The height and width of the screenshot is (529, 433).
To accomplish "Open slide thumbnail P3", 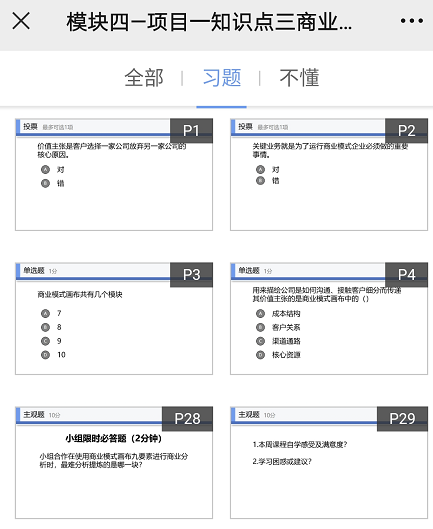I will 114,318.
